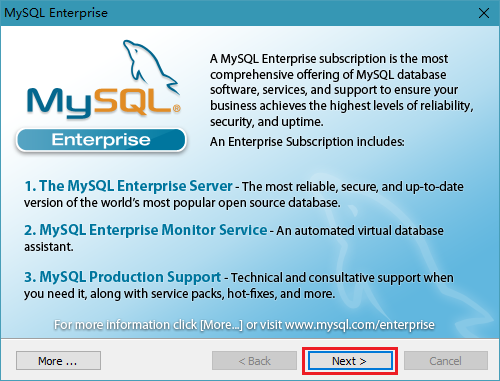500x381 pixels.
Task: Open the More ... information button
Action: click(58, 361)
